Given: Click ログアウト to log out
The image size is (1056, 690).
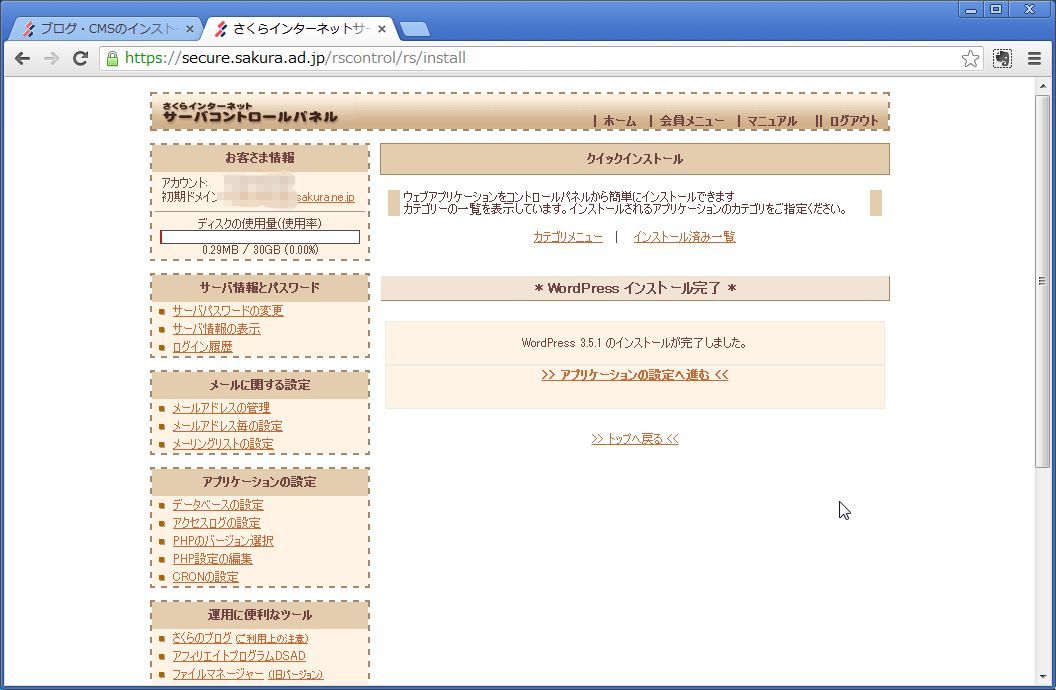Looking at the screenshot, I should tap(853, 121).
